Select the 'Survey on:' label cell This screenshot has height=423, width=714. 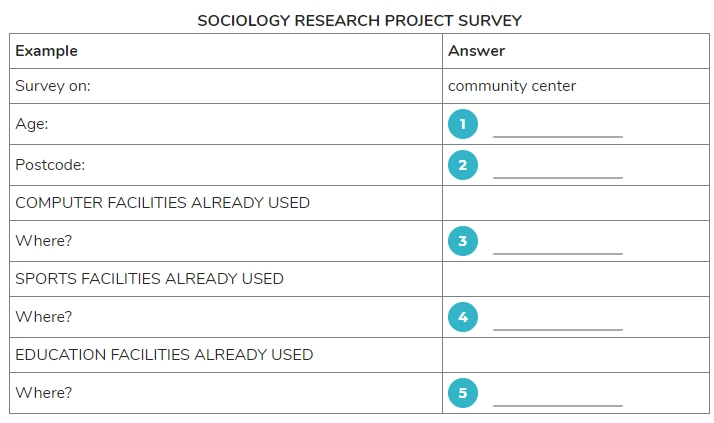pyautogui.click(x=226, y=86)
